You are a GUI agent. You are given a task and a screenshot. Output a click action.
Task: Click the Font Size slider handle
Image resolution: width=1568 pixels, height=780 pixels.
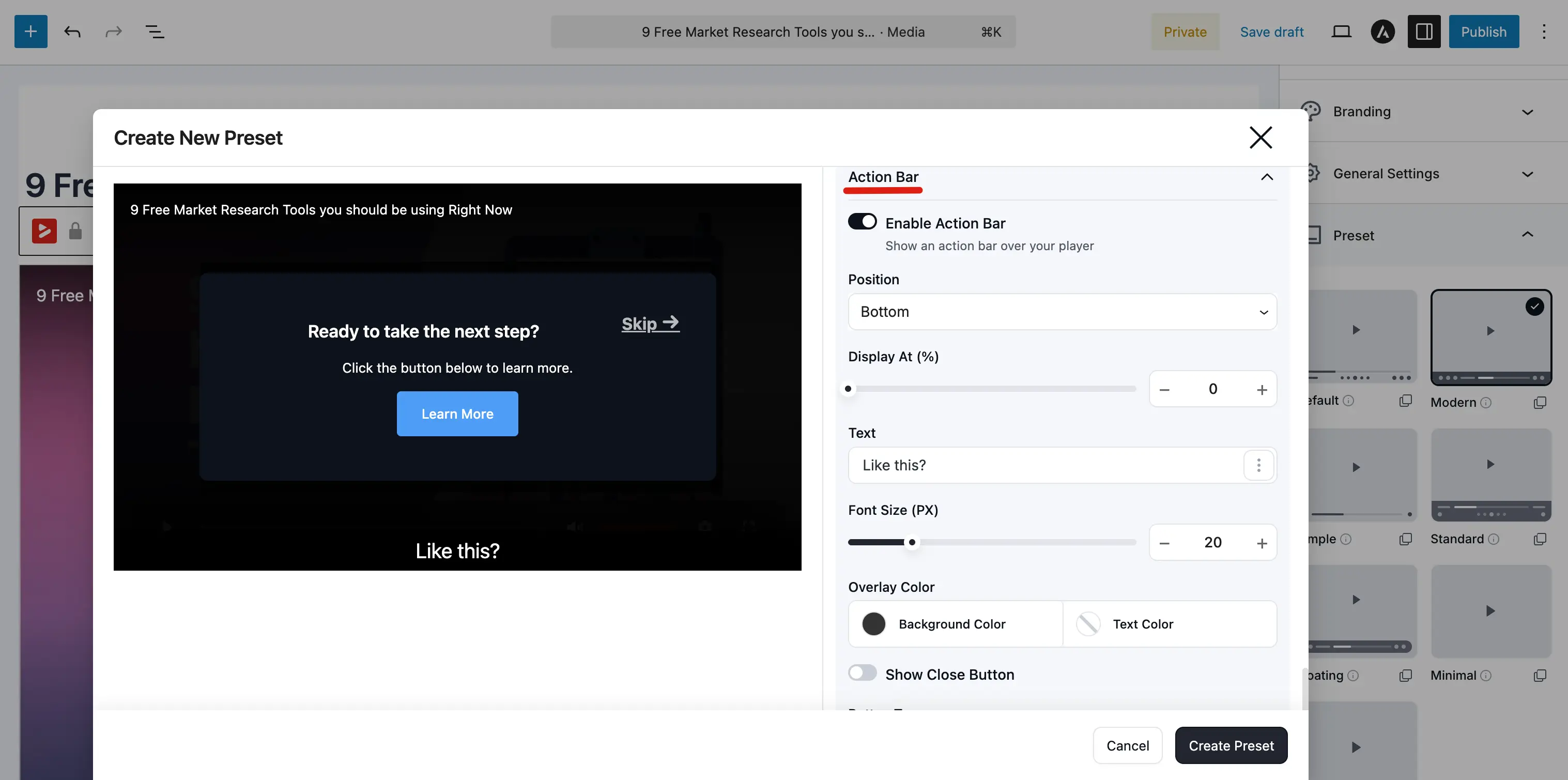click(x=911, y=543)
